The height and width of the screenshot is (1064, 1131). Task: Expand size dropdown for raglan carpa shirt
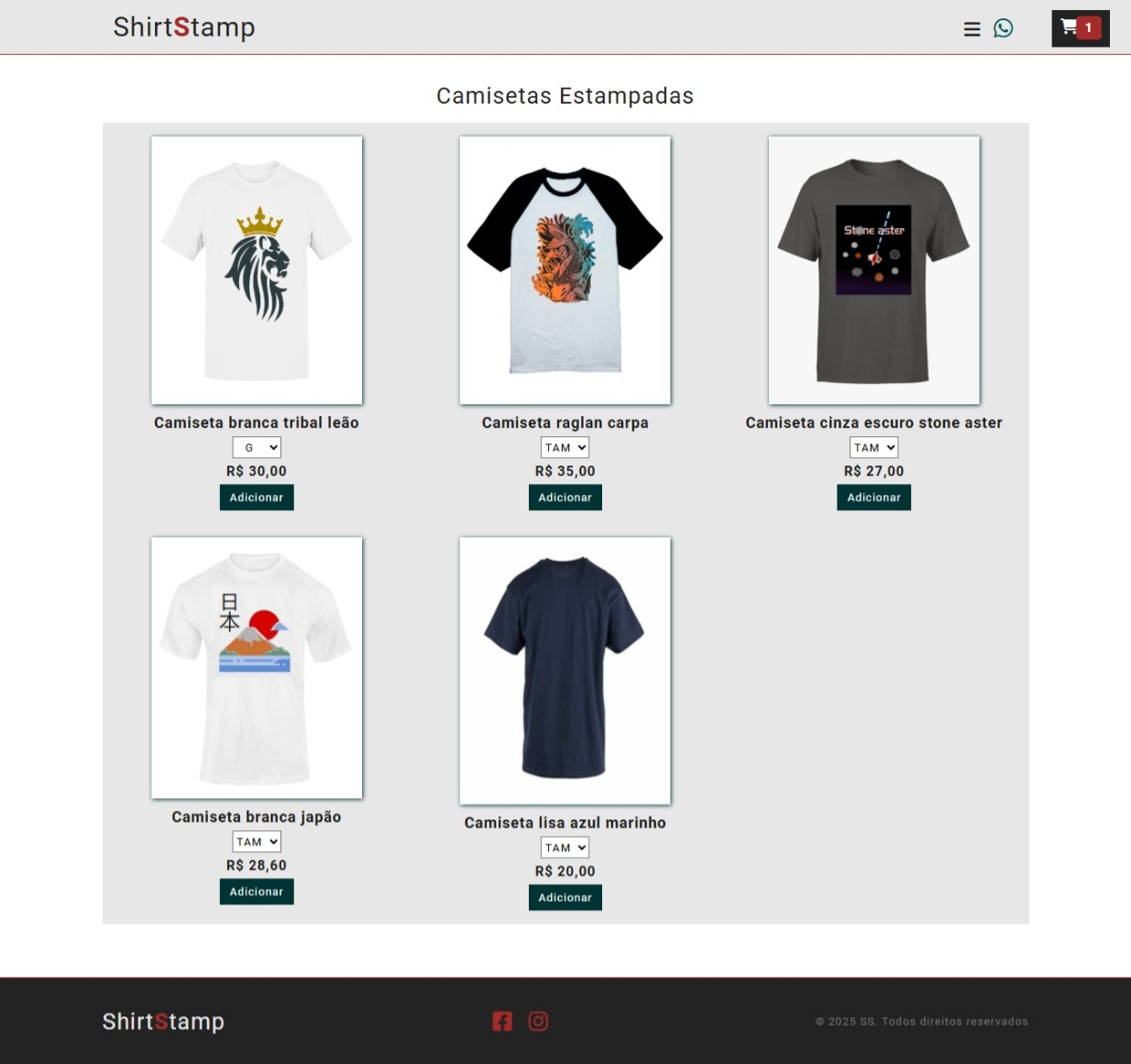coord(565,447)
